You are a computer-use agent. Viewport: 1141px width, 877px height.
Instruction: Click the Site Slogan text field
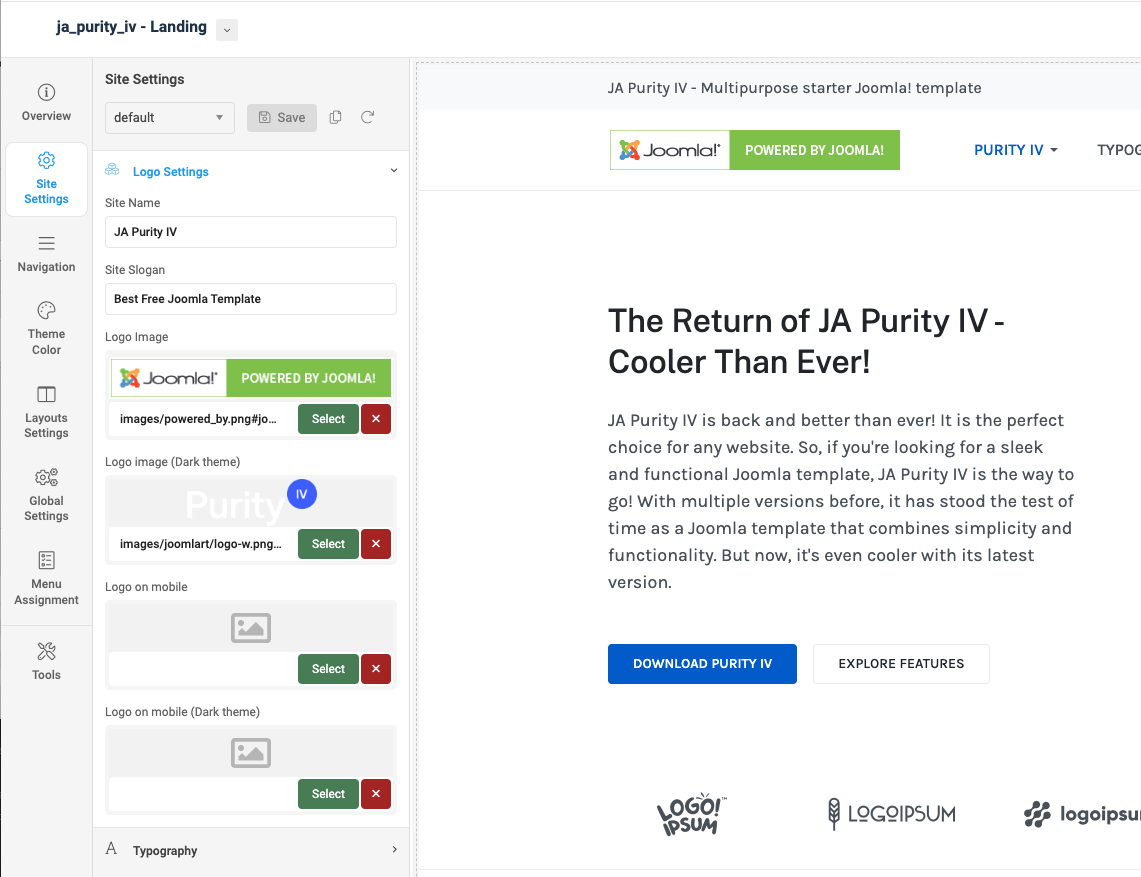[250, 299]
